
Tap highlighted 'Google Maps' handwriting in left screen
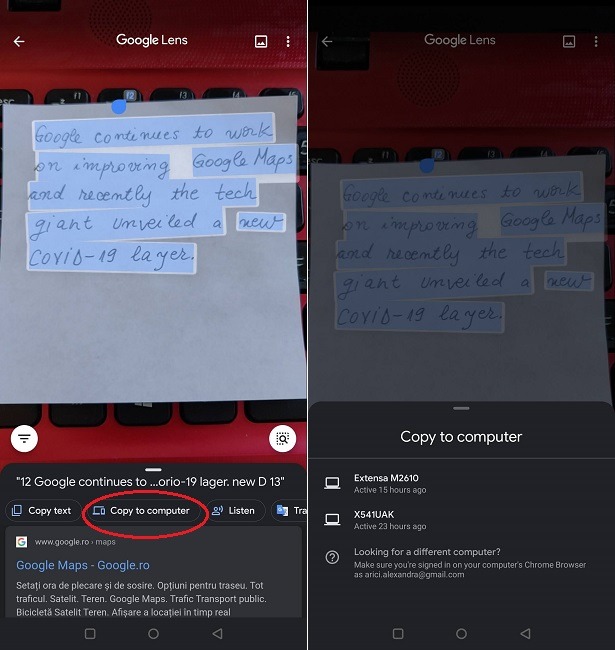pyautogui.click(x=244, y=160)
